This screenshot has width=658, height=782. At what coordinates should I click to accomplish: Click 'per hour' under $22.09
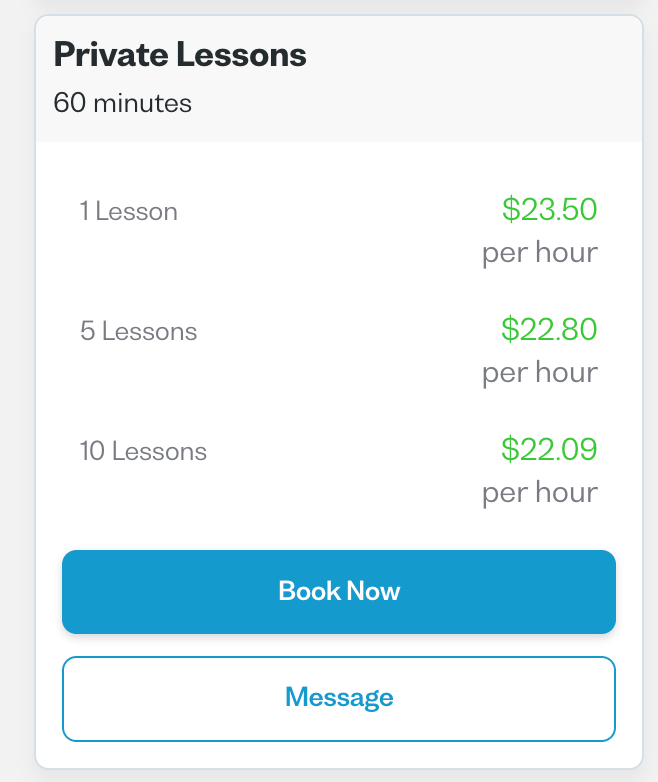[x=540, y=493]
